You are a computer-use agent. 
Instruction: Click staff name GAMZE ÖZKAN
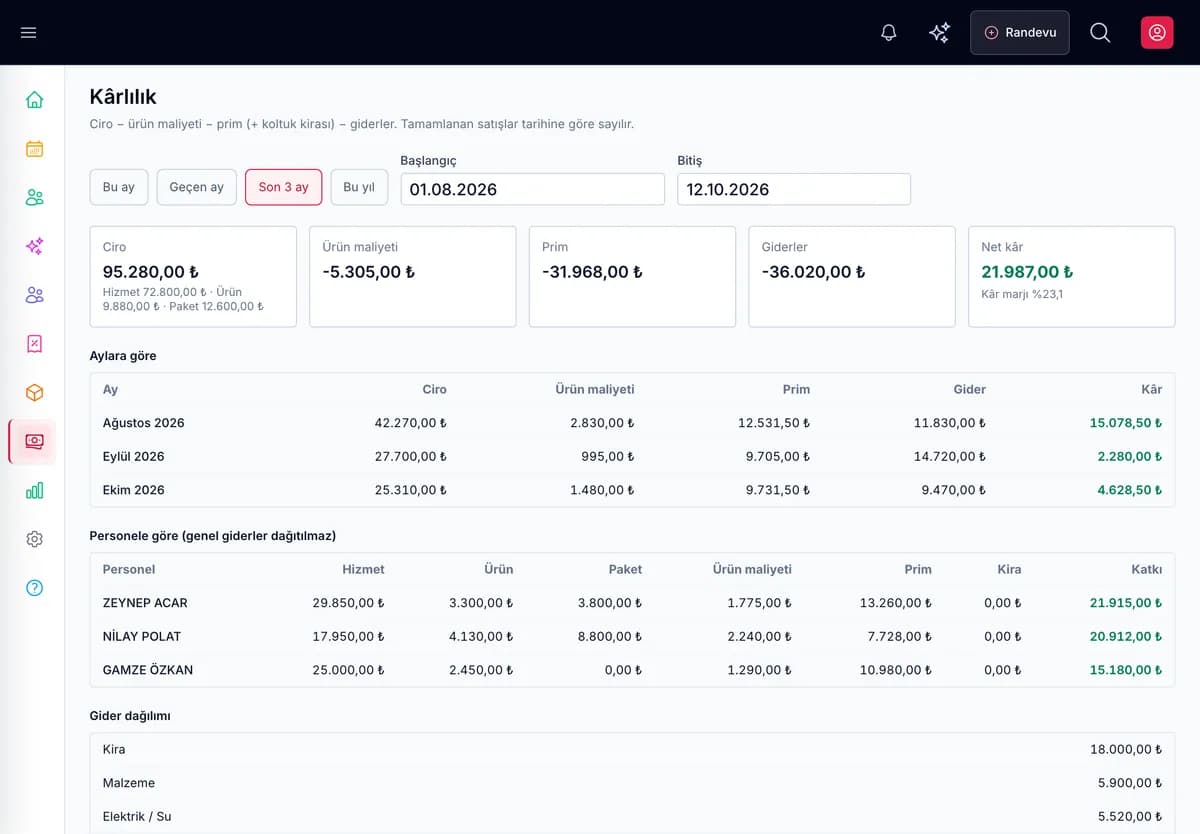click(x=148, y=670)
